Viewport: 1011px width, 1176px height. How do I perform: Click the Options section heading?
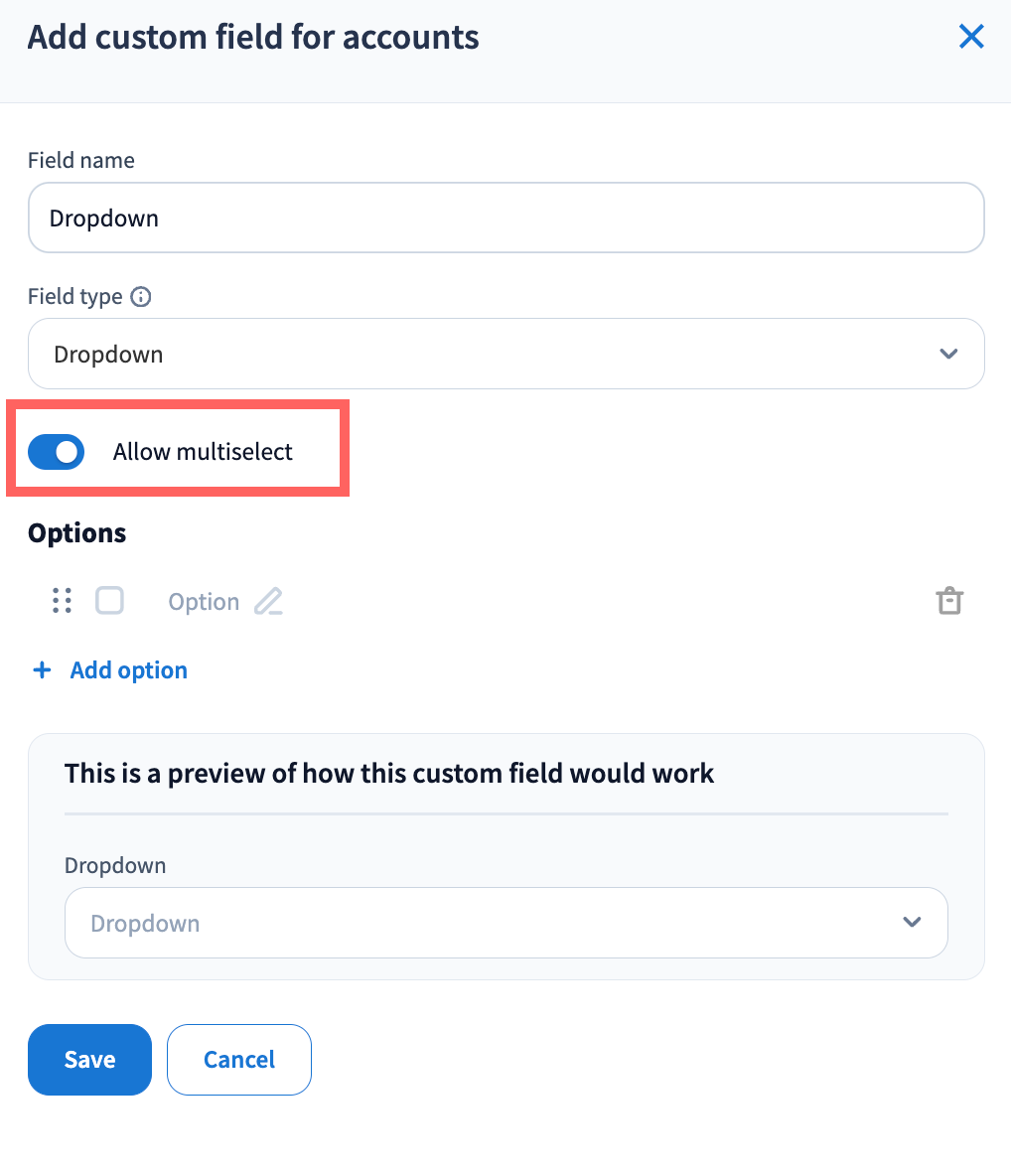(77, 533)
